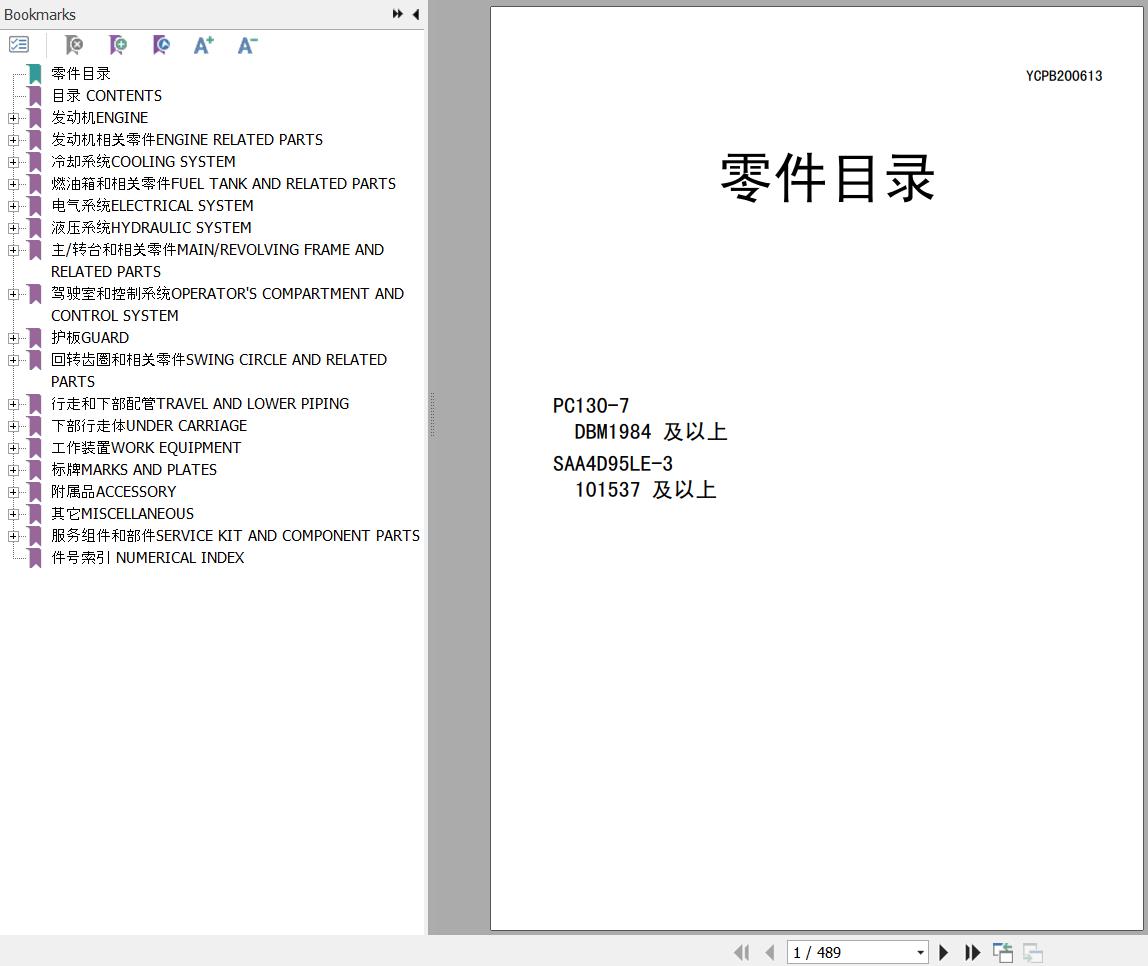1148x966 pixels.
Task: Select the 零件目录 bookmark
Action: click(x=81, y=74)
